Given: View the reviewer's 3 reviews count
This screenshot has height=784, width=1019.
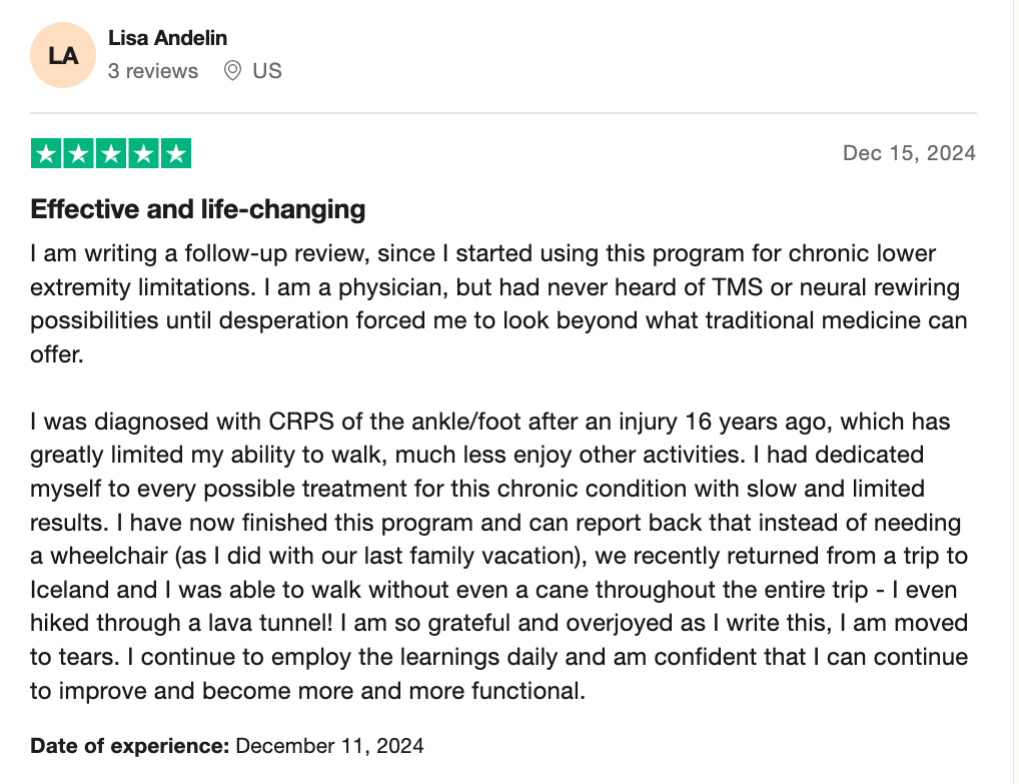Looking at the screenshot, I should pyautogui.click(x=153, y=71).
